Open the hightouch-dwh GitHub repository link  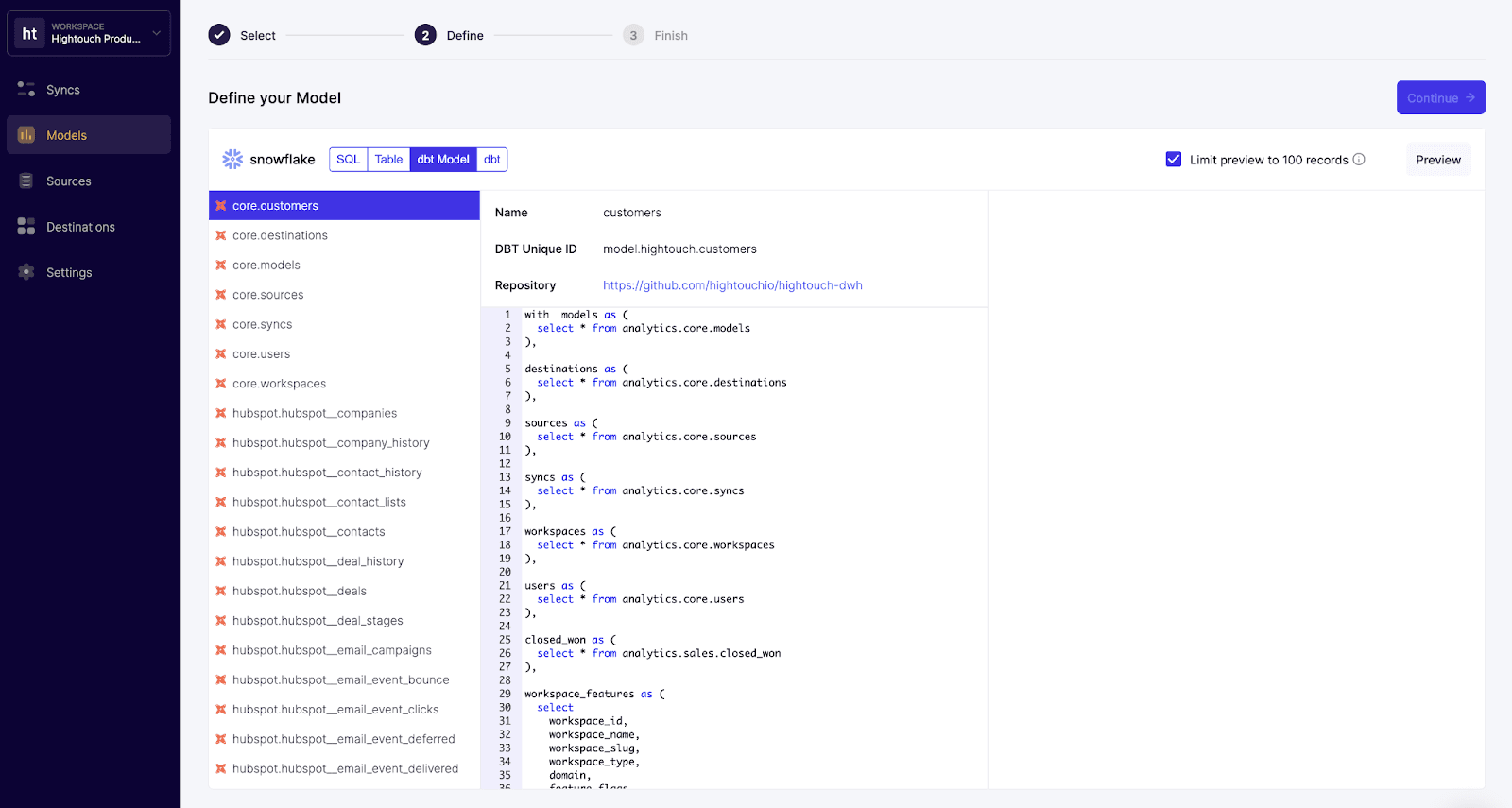tap(732, 285)
